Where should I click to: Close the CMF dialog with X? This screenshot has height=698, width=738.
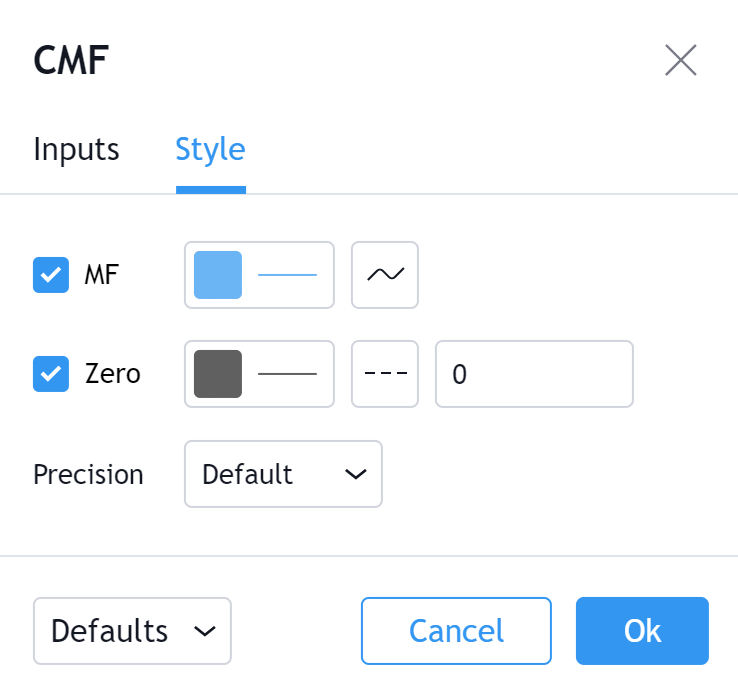coord(681,61)
